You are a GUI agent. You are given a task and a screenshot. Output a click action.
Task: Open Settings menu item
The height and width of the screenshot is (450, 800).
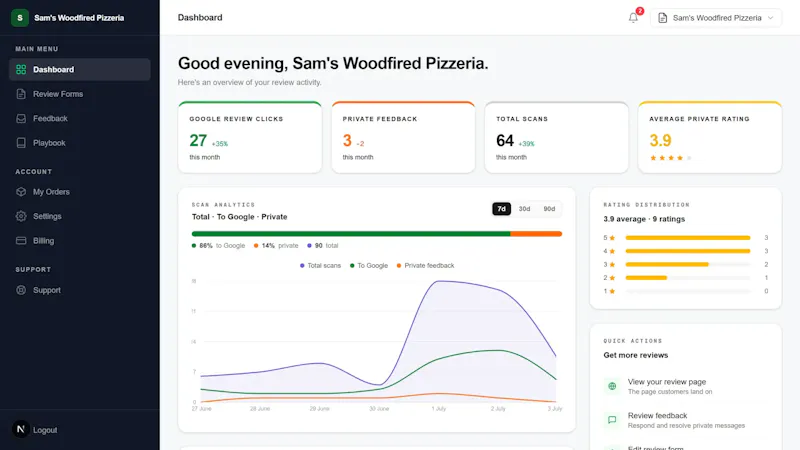point(80,216)
